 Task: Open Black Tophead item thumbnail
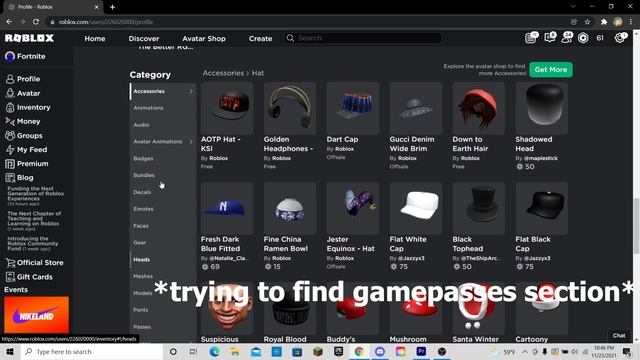[479, 208]
